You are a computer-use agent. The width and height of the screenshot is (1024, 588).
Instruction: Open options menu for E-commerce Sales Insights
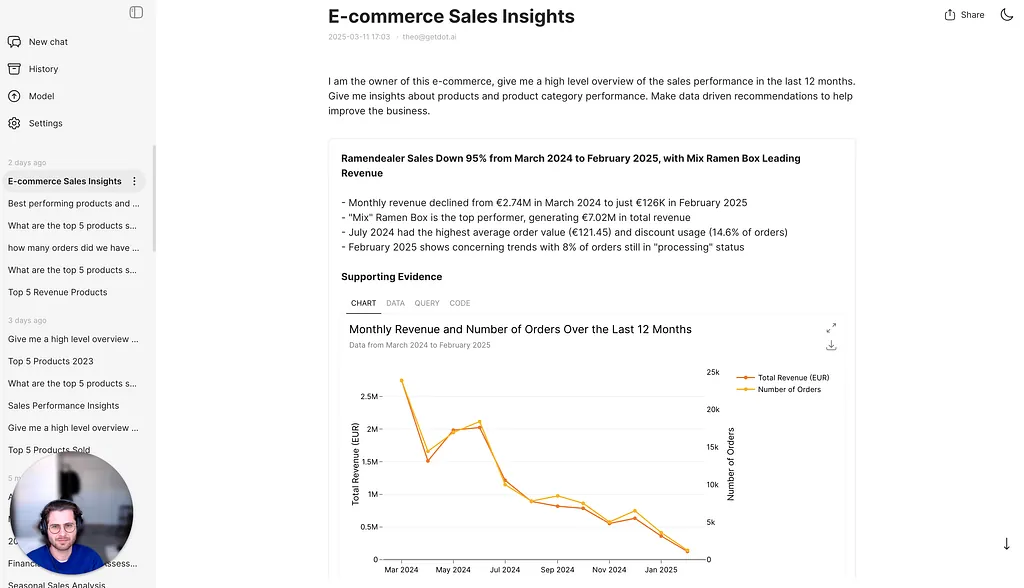[134, 181]
